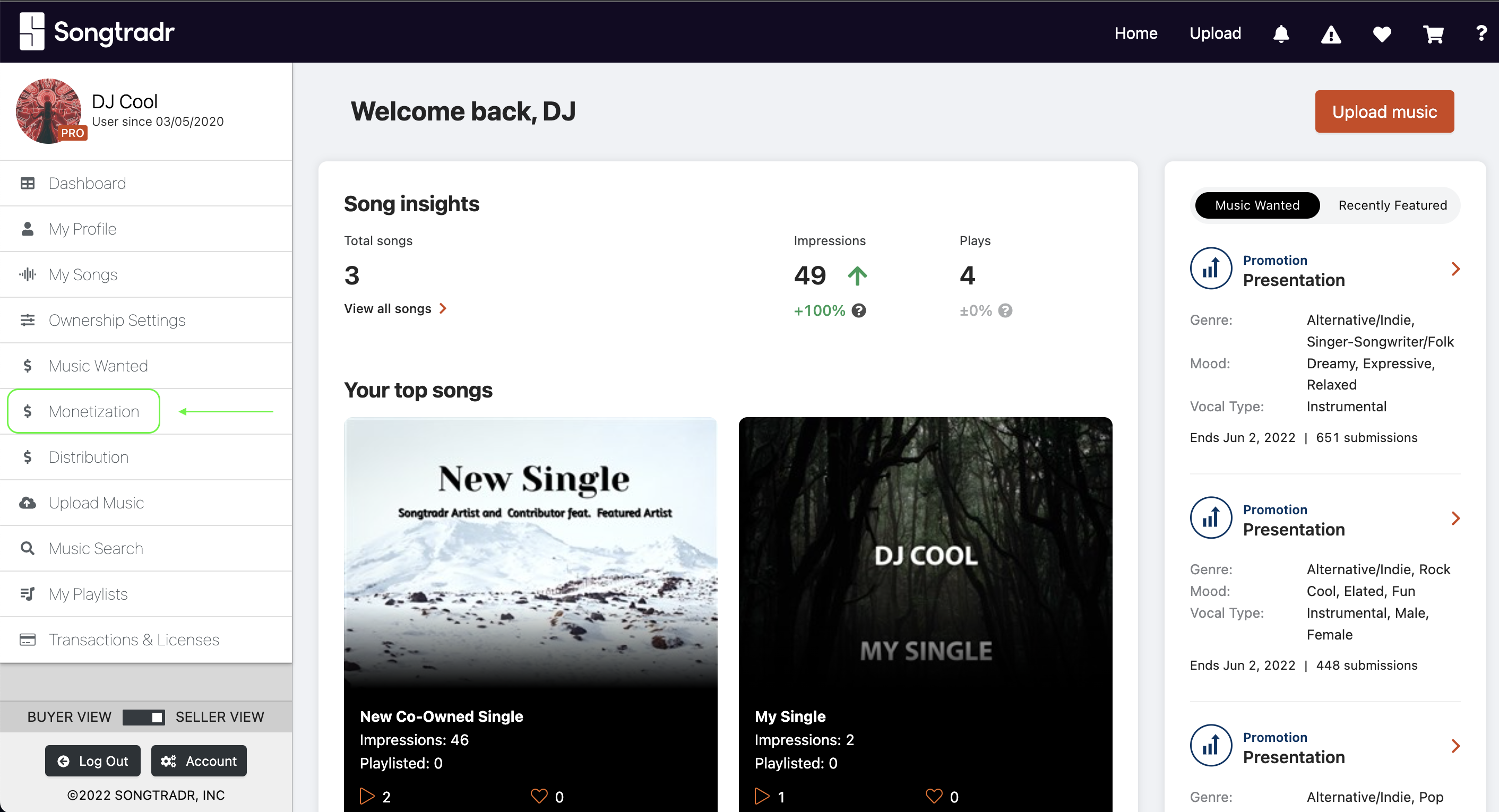Click the magnifier icon beside Music Search
The height and width of the screenshot is (812, 1499).
[28, 548]
